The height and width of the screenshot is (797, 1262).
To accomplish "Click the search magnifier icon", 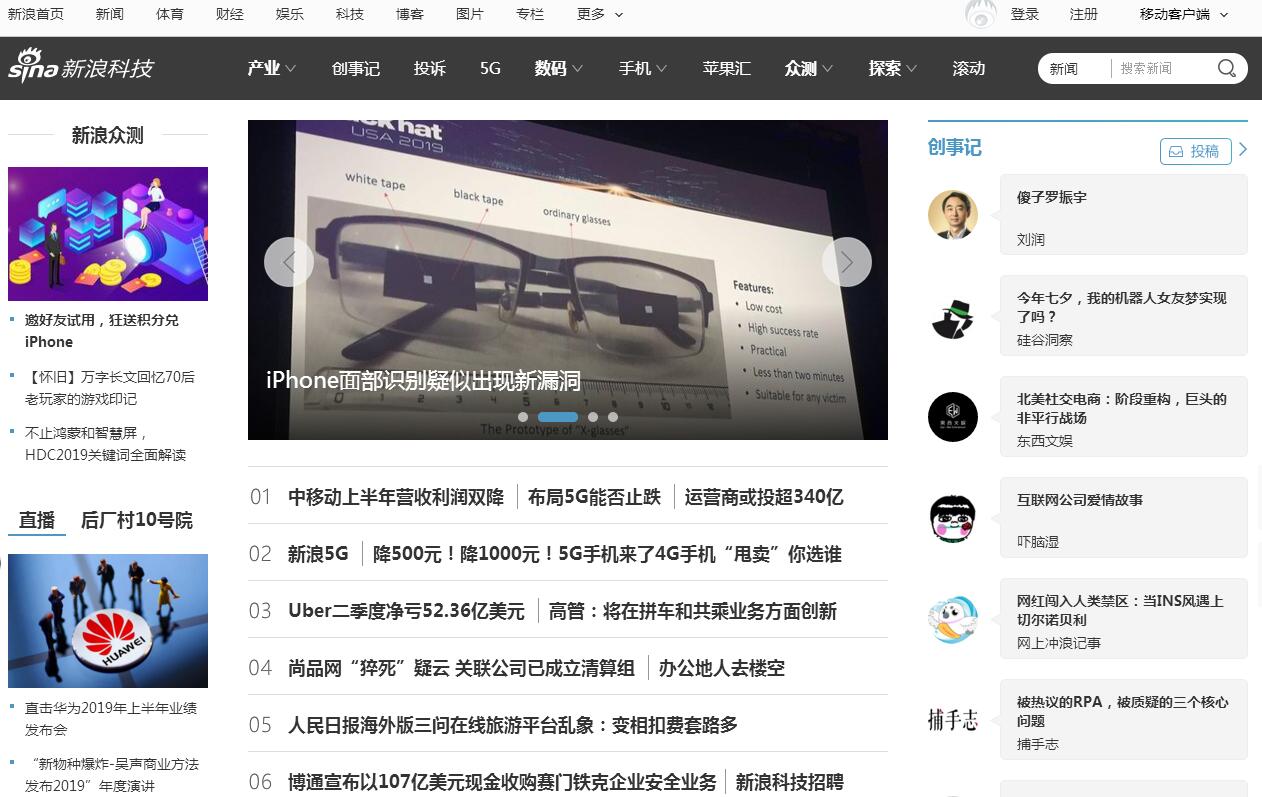I will coord(1226,68).
